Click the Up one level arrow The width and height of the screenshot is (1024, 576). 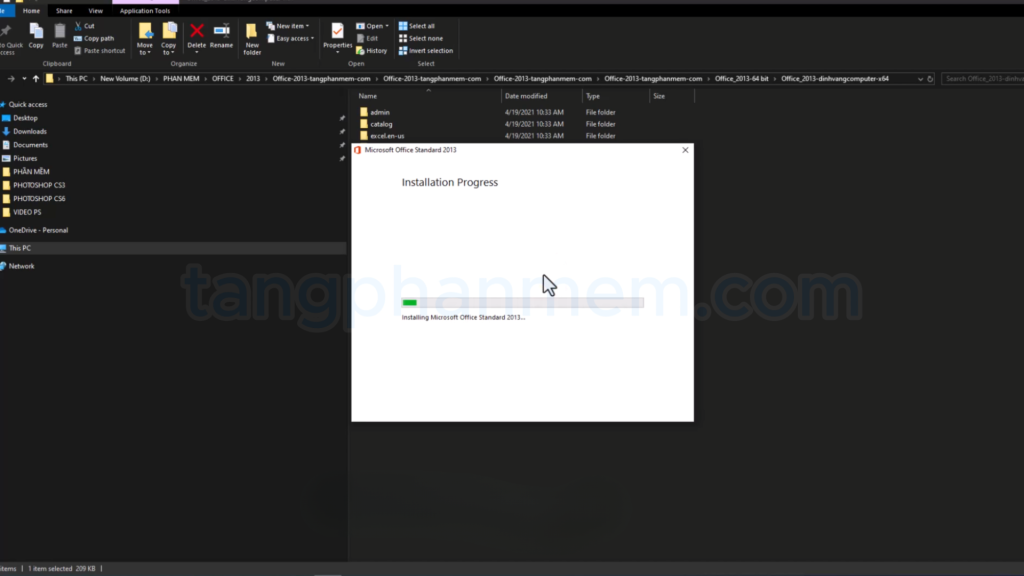[x=36, y=78]
